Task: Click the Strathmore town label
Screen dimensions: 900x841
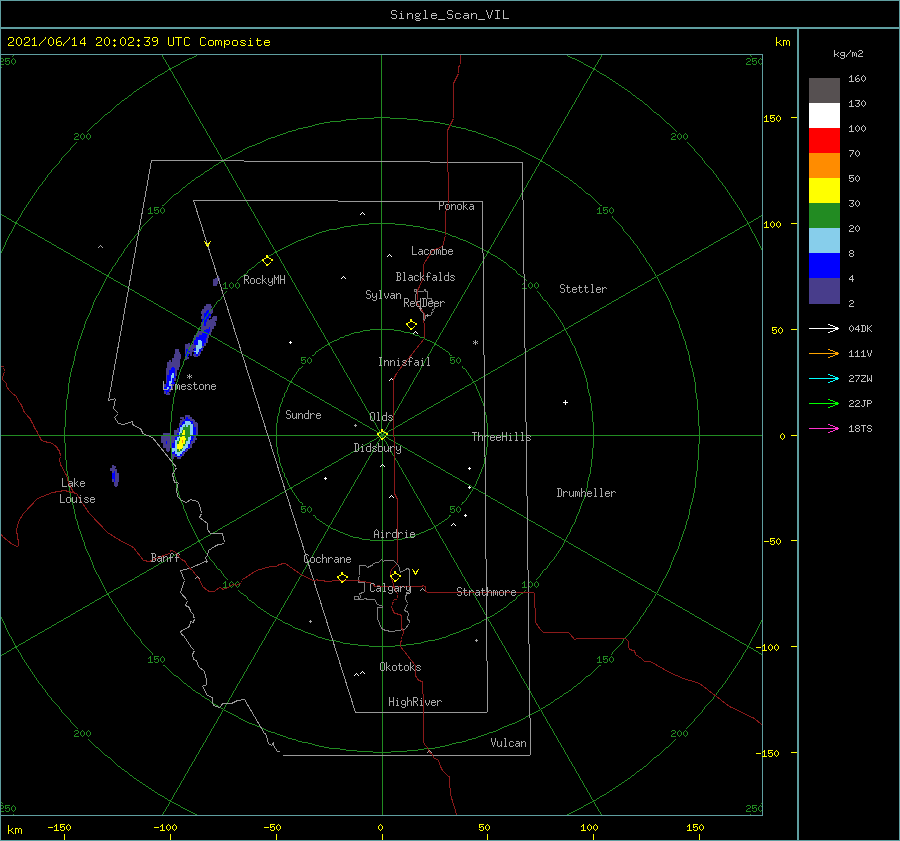Action: point(486,592)
